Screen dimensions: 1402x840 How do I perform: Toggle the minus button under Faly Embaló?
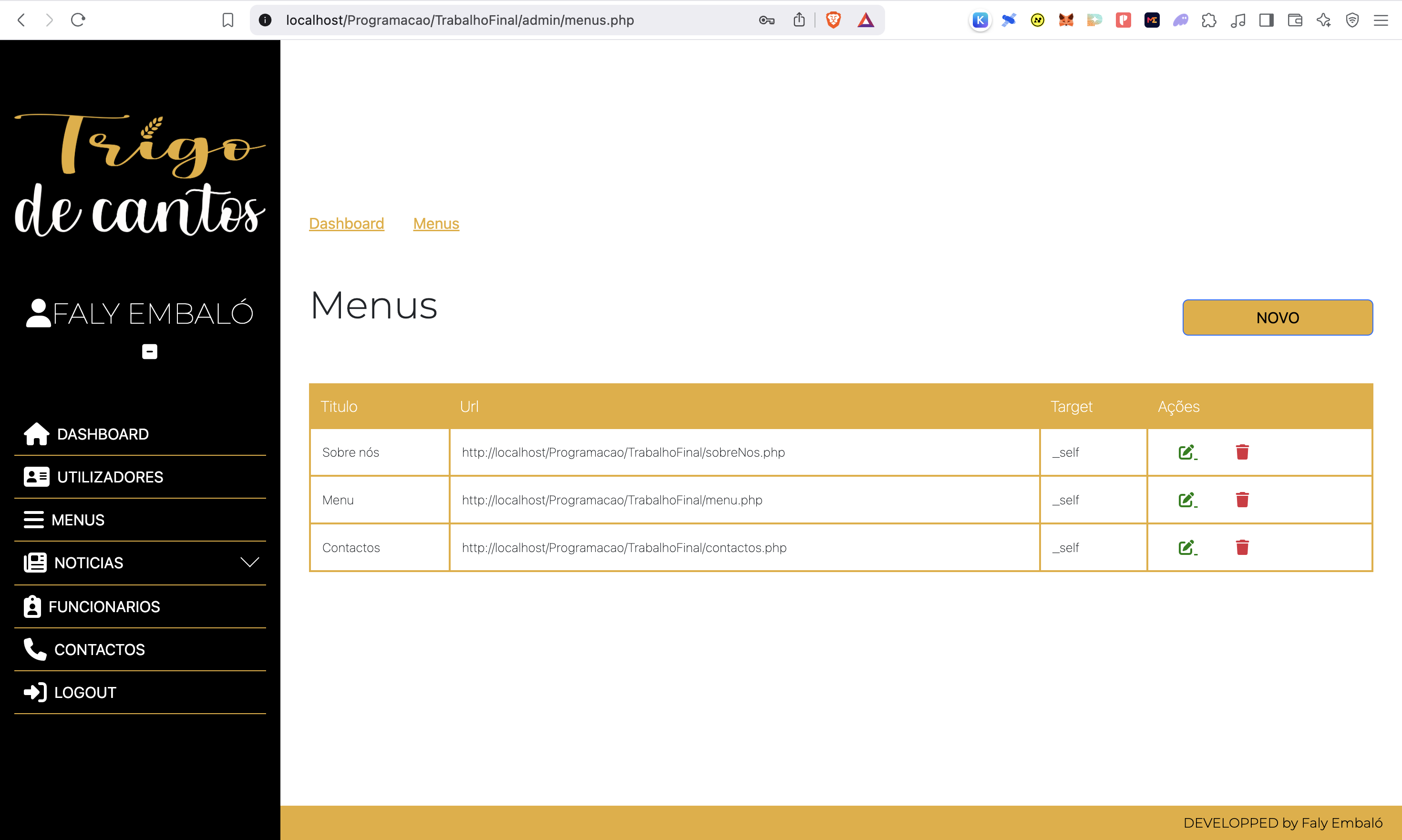pyautogui.click(x=149, y=351)
